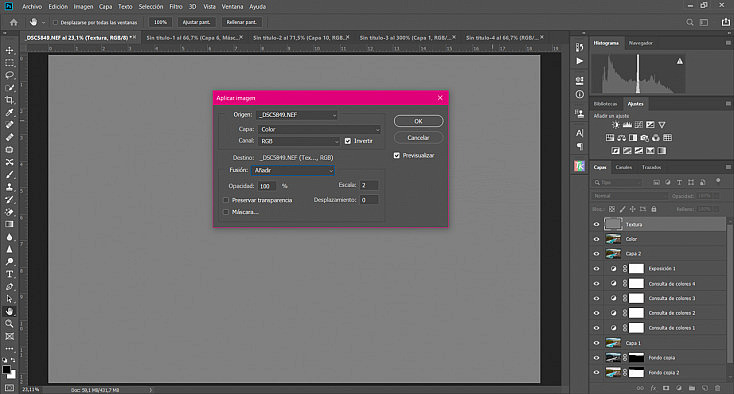The width and height of the screenshot is (734, 394).
Task: Open the background color swatch
Action: [12, 375]
